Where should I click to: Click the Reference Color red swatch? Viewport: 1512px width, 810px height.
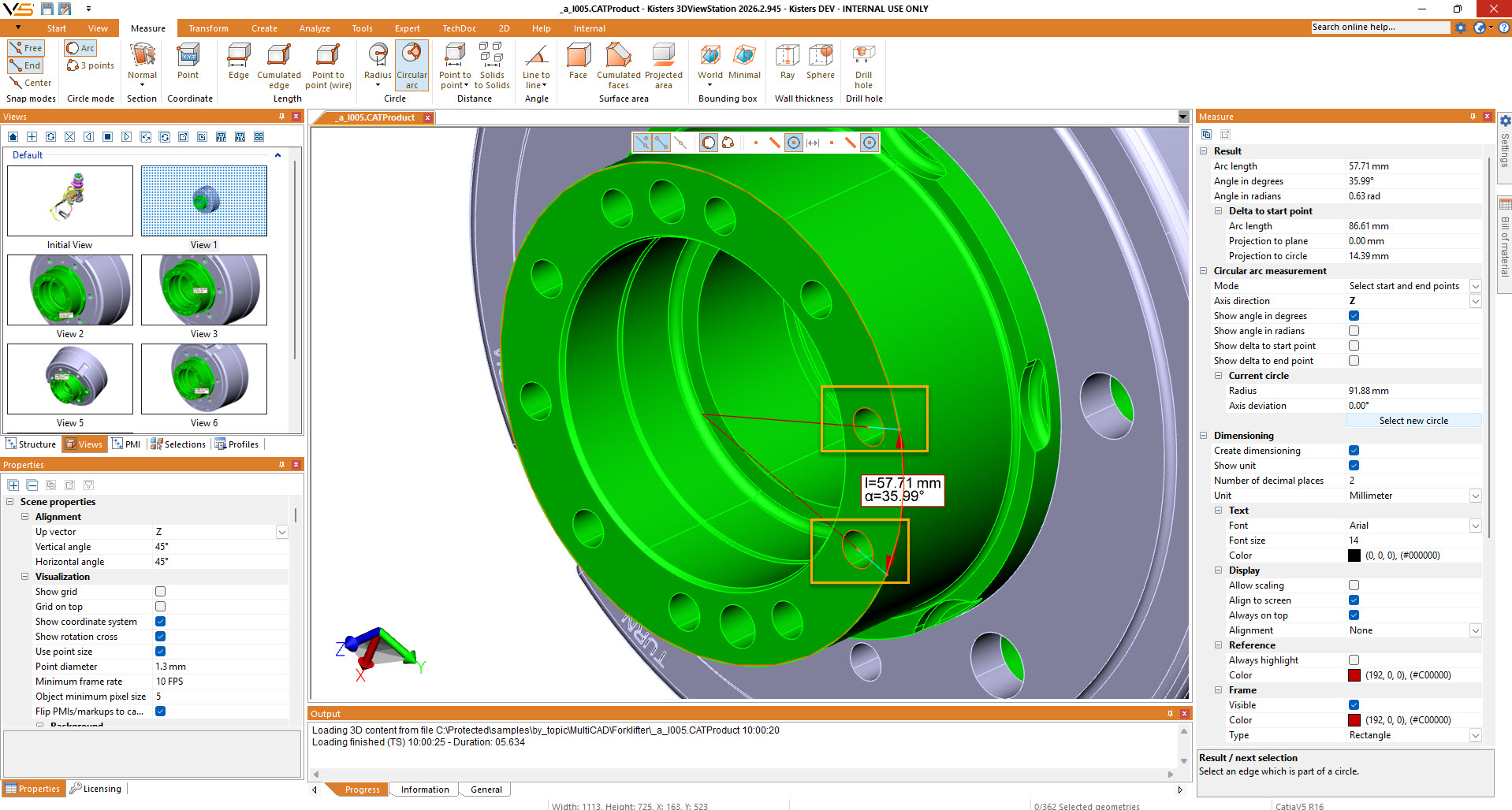[1354, 675]
